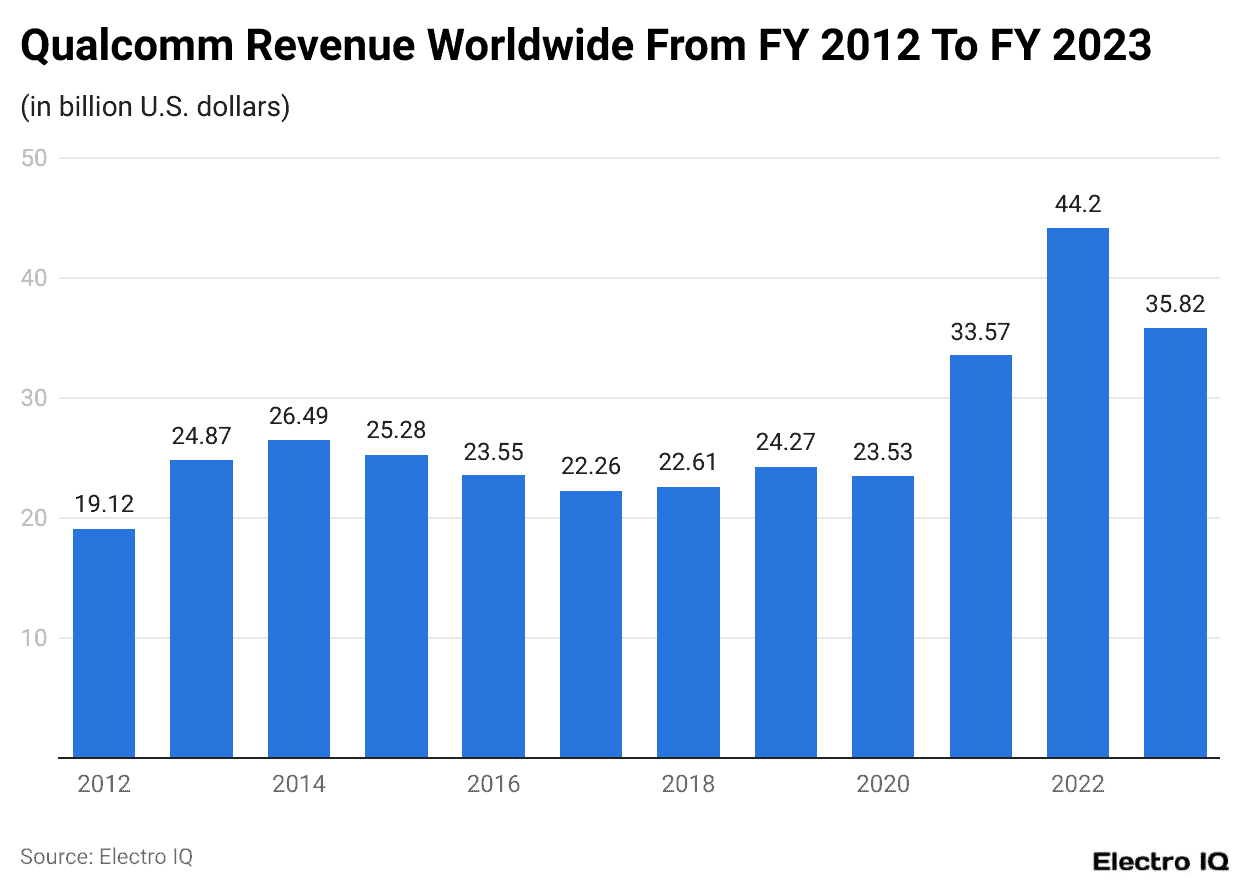1240x890 pixels.
Task: Click the 33.57 bar
Action: (x=981, y=555)
